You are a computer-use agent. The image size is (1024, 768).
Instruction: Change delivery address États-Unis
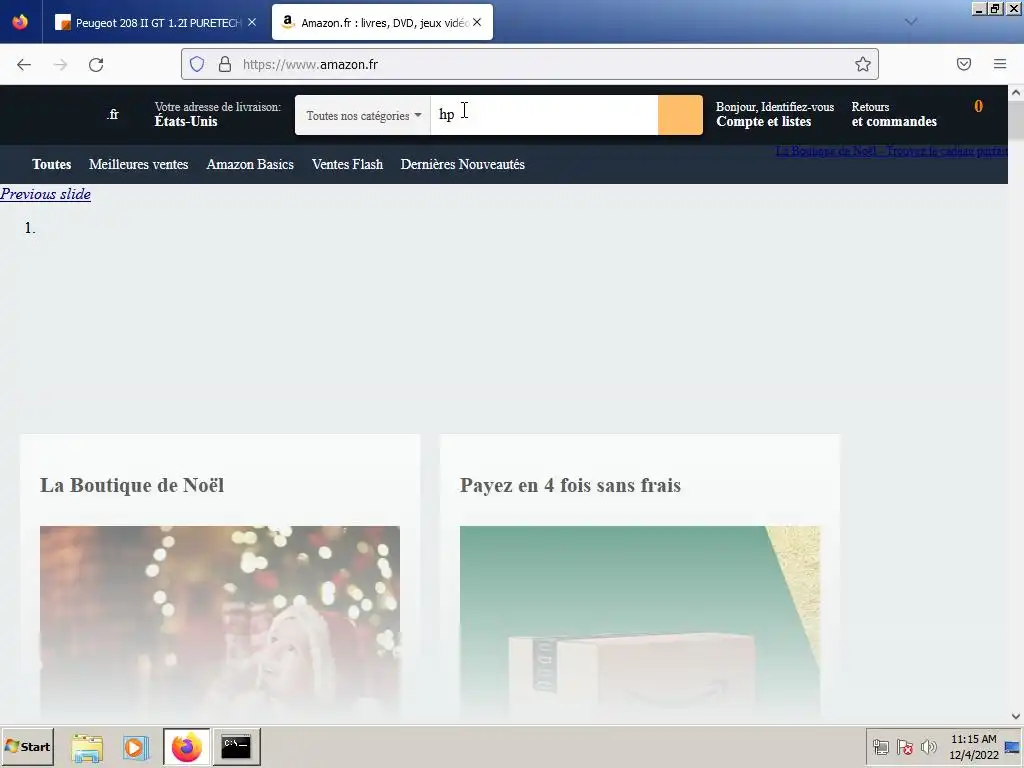click(217, 114)
